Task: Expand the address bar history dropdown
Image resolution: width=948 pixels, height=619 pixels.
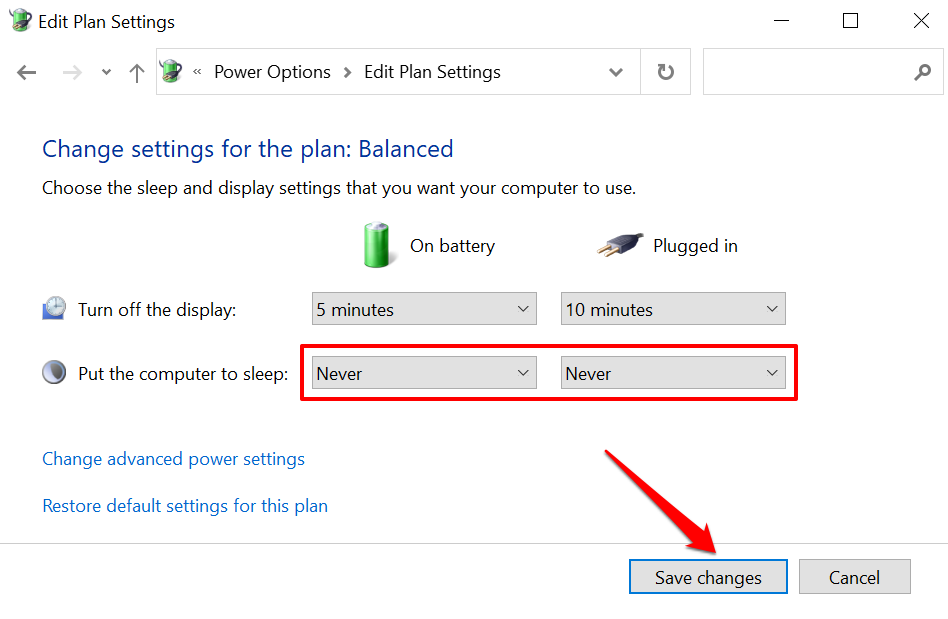Action: coord(616,72)
